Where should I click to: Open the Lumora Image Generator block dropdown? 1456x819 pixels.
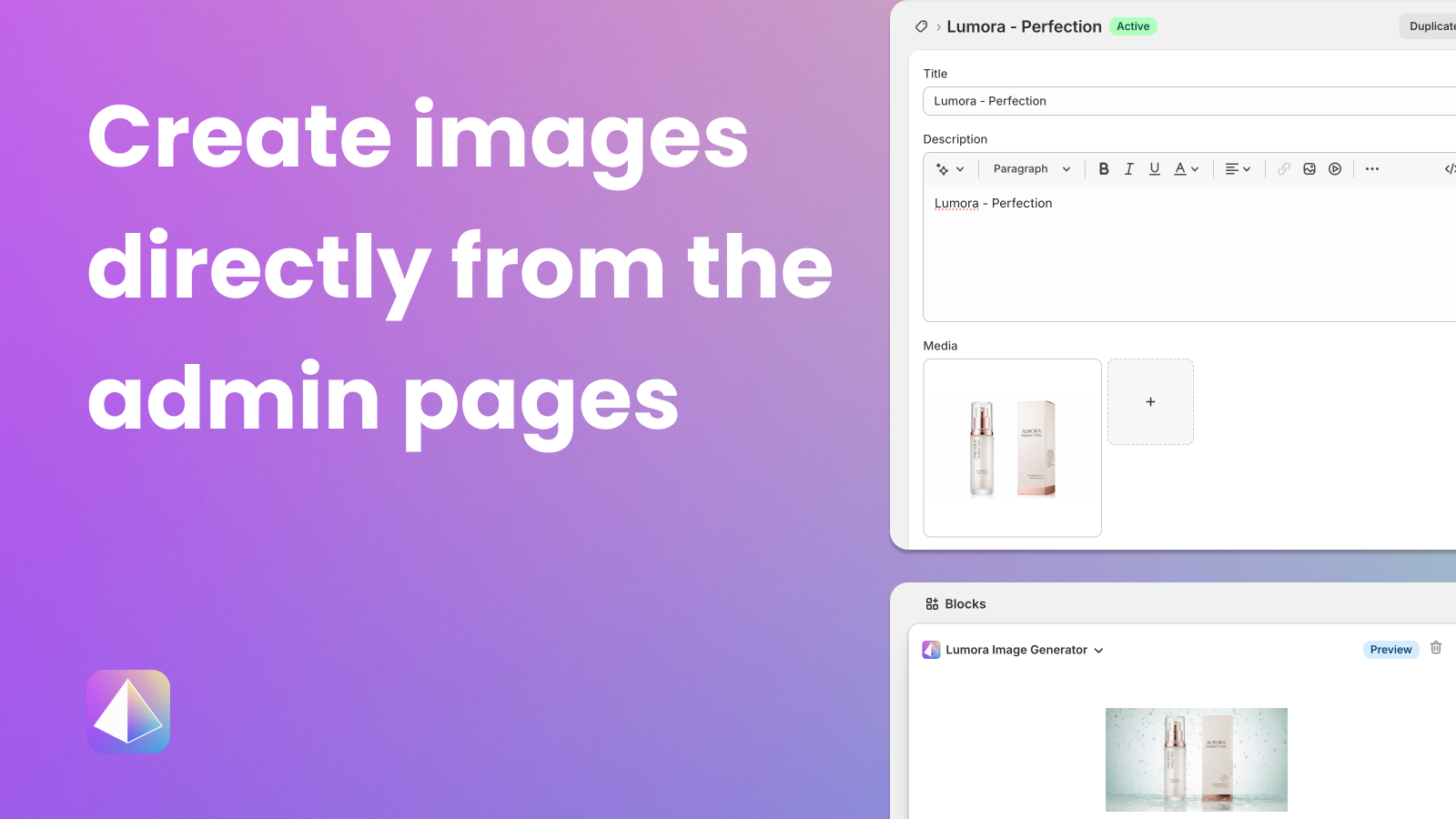point(1098,650)
